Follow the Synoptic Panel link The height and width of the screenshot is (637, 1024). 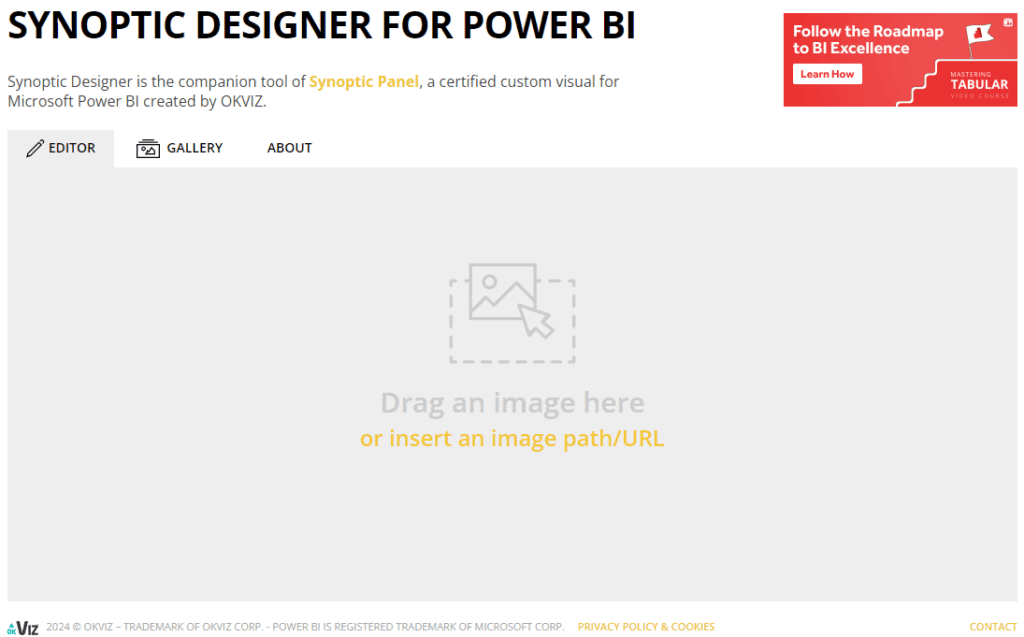(364, 82)
